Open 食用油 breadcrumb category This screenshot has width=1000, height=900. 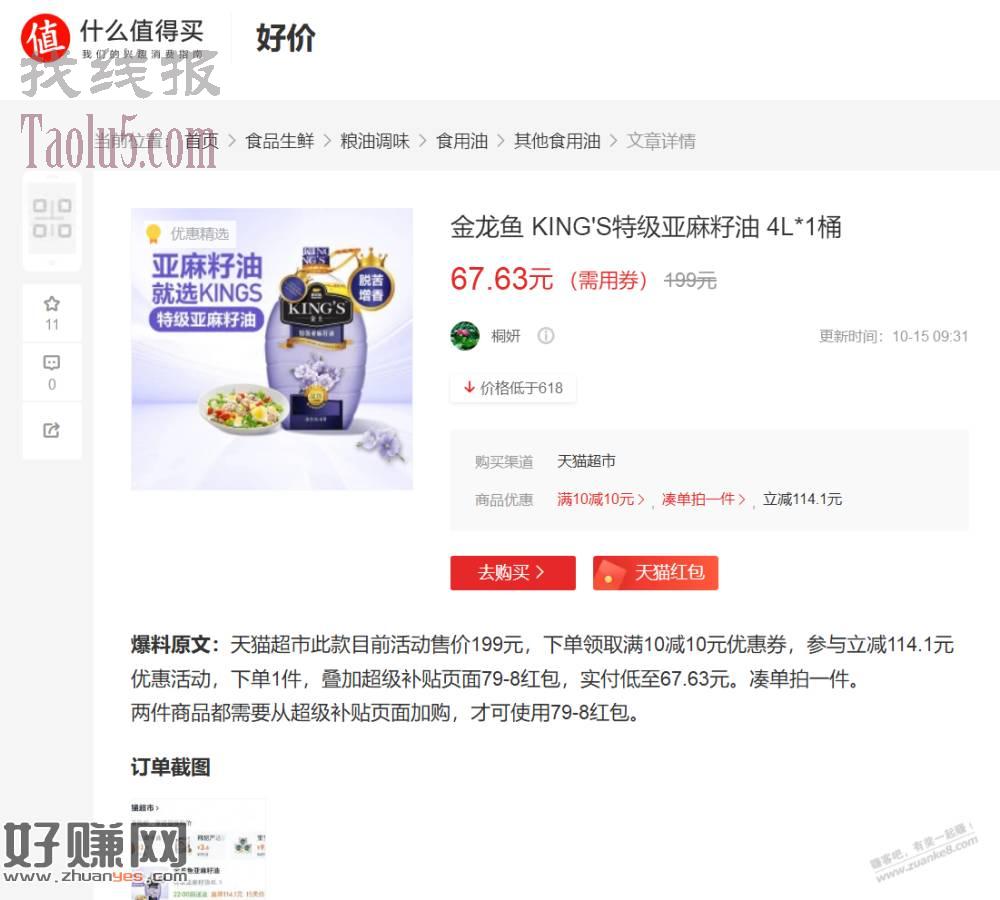point(462,140)
